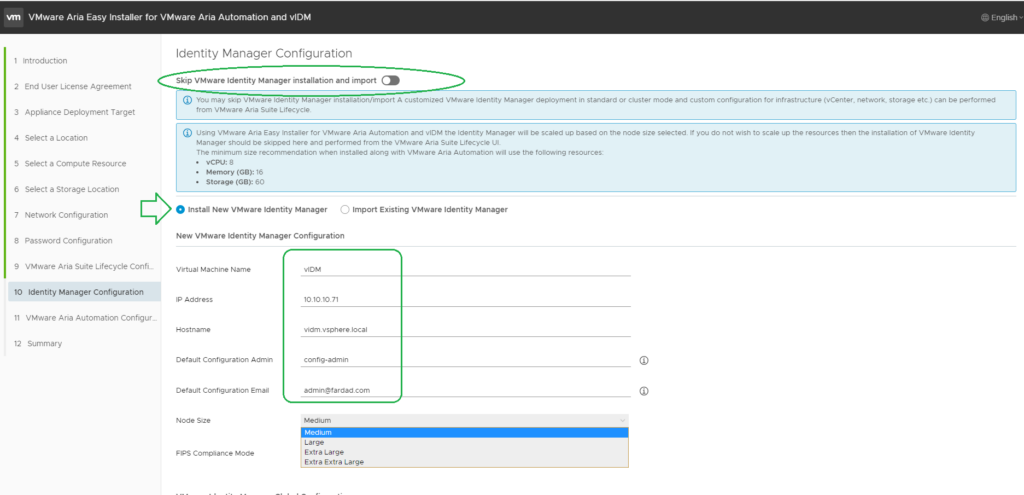The height and width of the screenshot is (495, 1024).
Task: Click the Node Size label
Action: tap(193, 421)
